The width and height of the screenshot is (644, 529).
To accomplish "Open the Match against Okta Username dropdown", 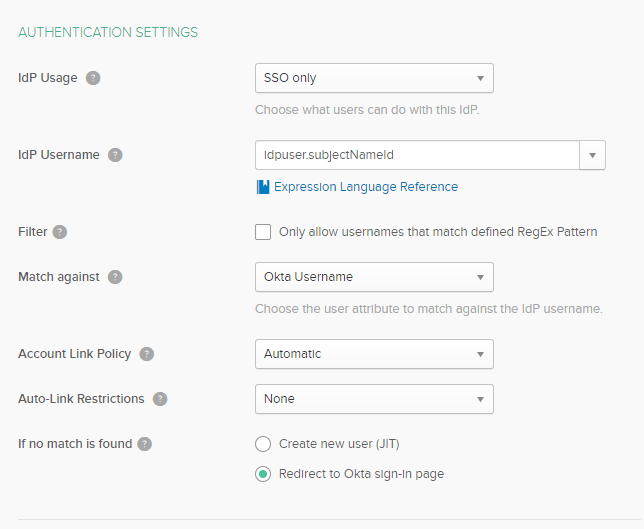I will pyautogui.click(x=374, y=277).
